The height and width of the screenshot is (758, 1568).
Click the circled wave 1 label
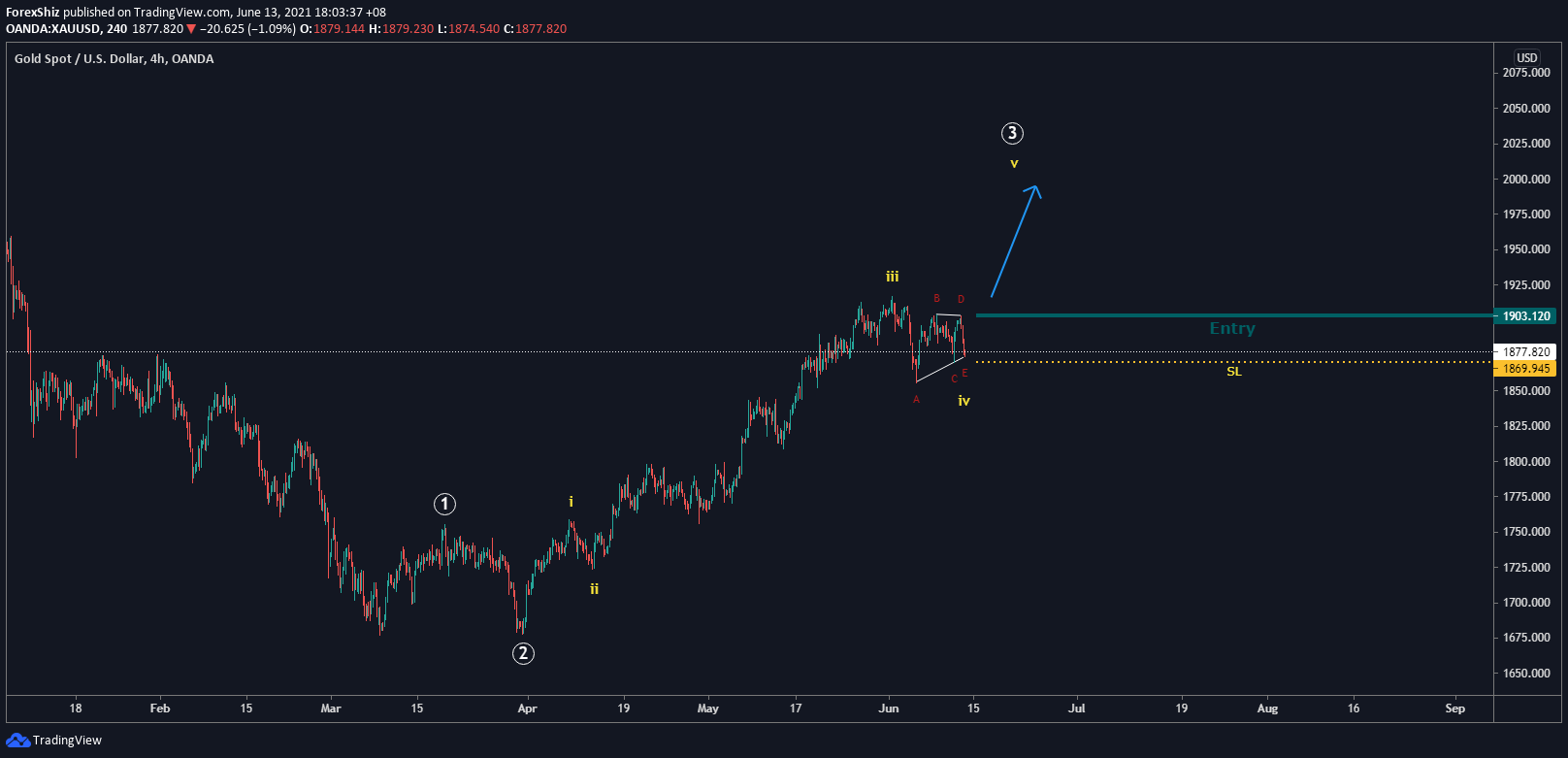coord(444,504)
